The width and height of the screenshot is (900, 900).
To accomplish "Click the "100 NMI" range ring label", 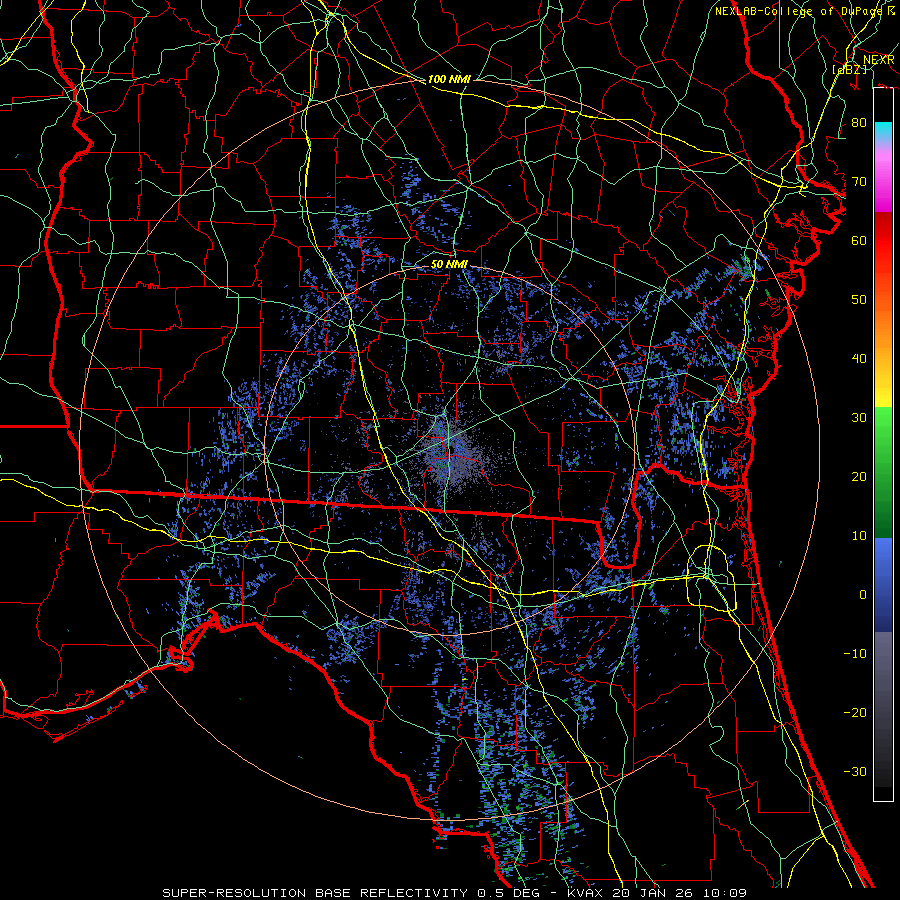I will 449,79.
